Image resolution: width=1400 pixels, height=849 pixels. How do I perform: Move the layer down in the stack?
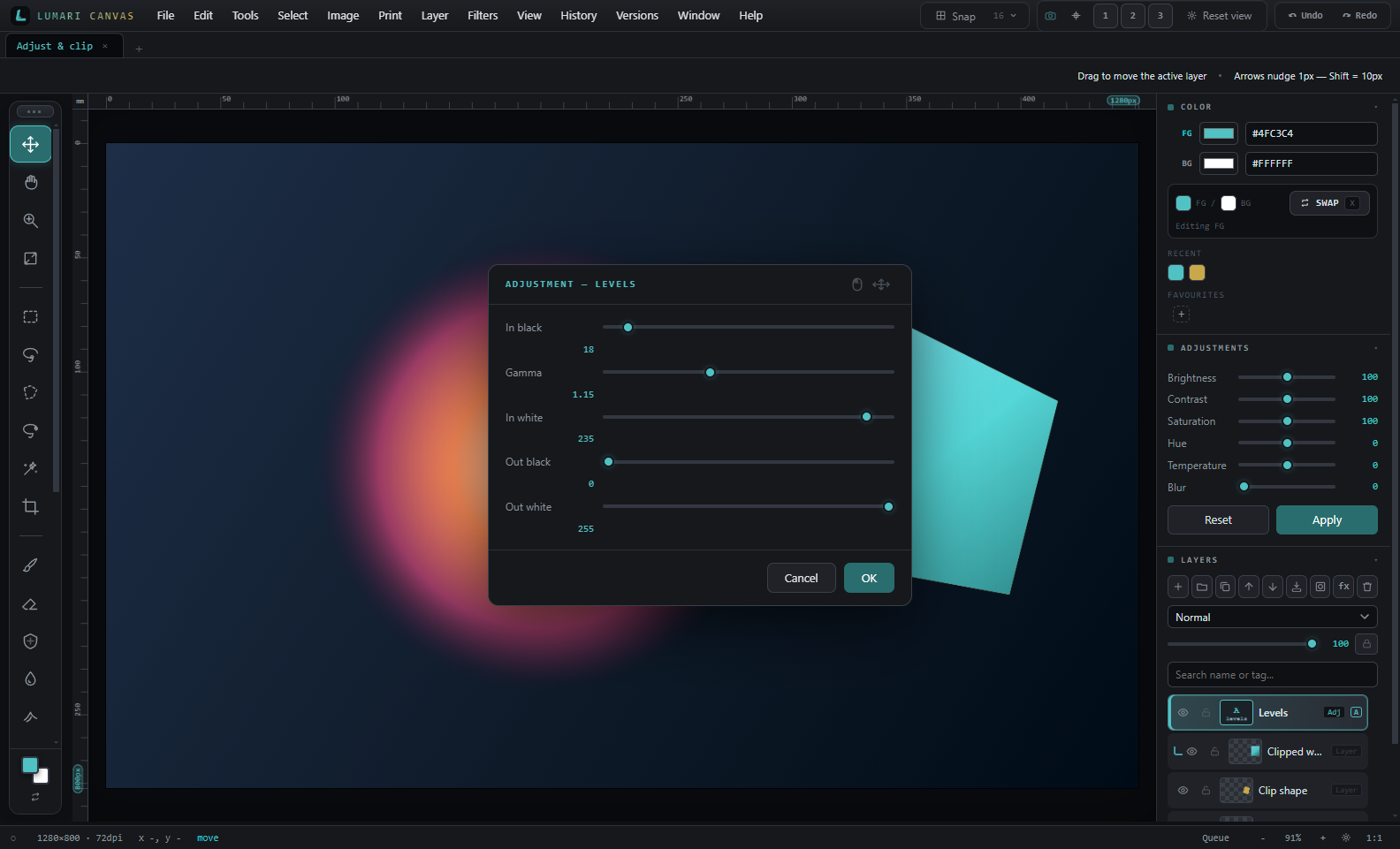1273,587
